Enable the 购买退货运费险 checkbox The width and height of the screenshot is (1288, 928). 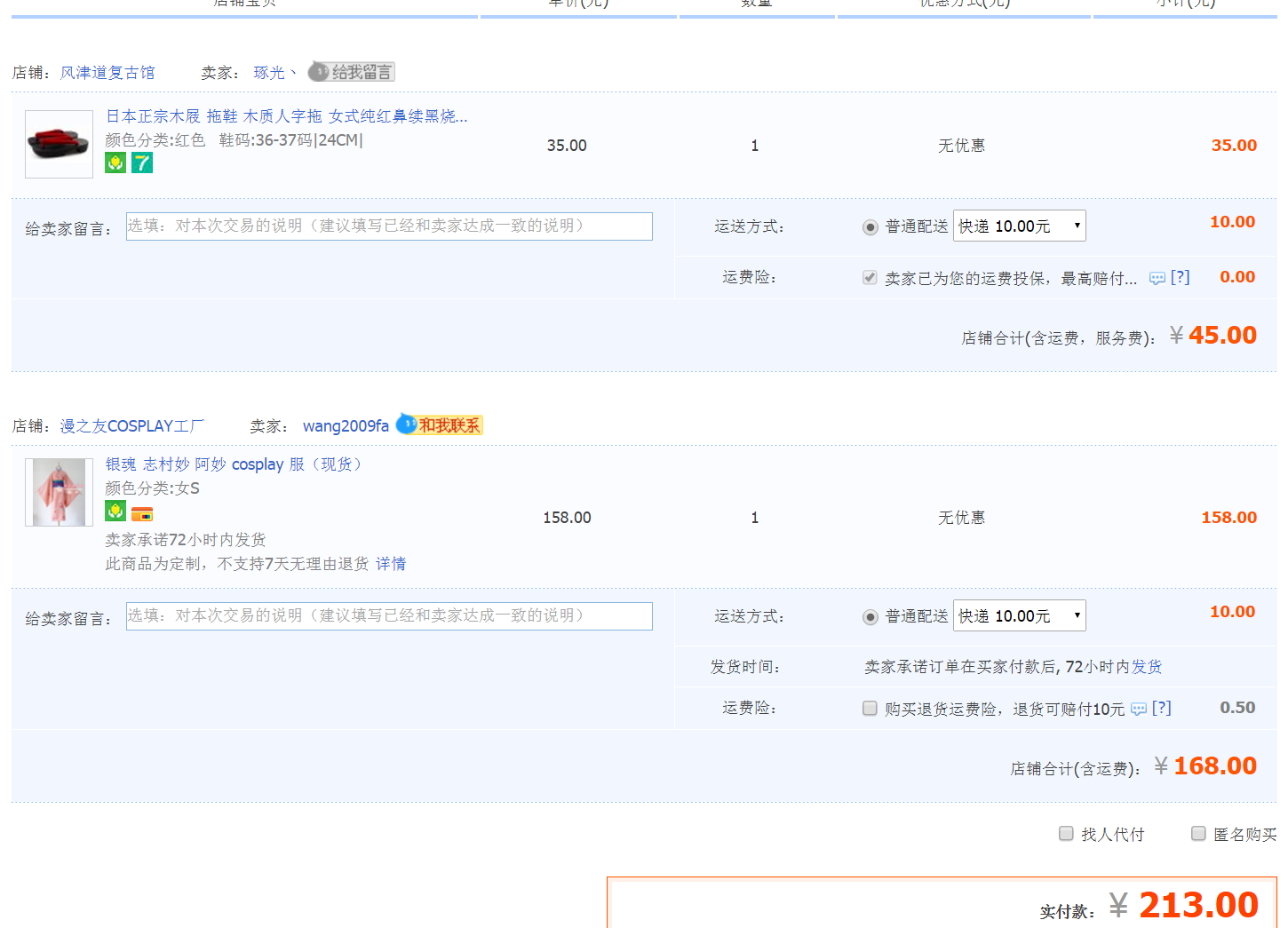870,708
